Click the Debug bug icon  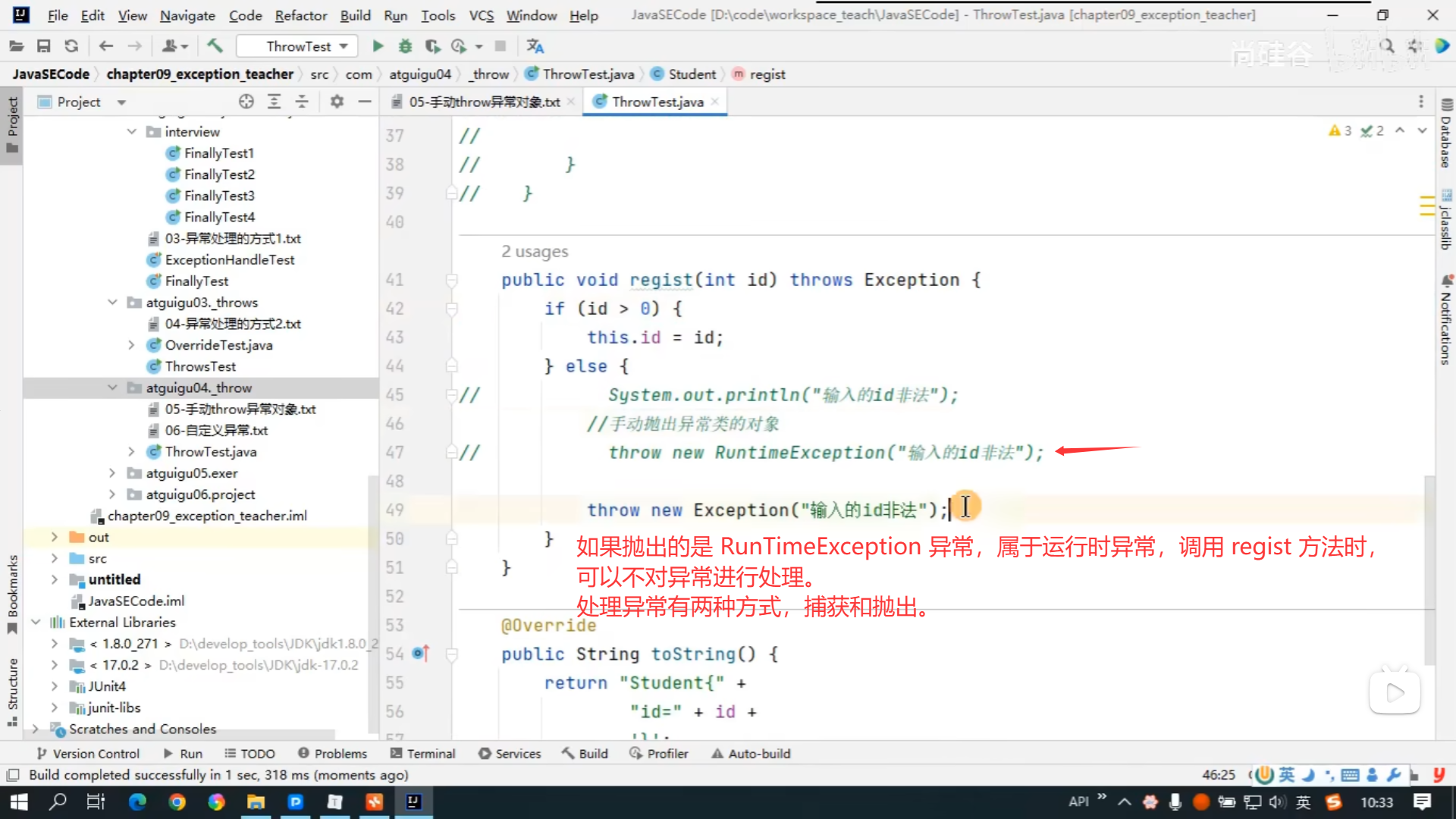coord(405,46)
